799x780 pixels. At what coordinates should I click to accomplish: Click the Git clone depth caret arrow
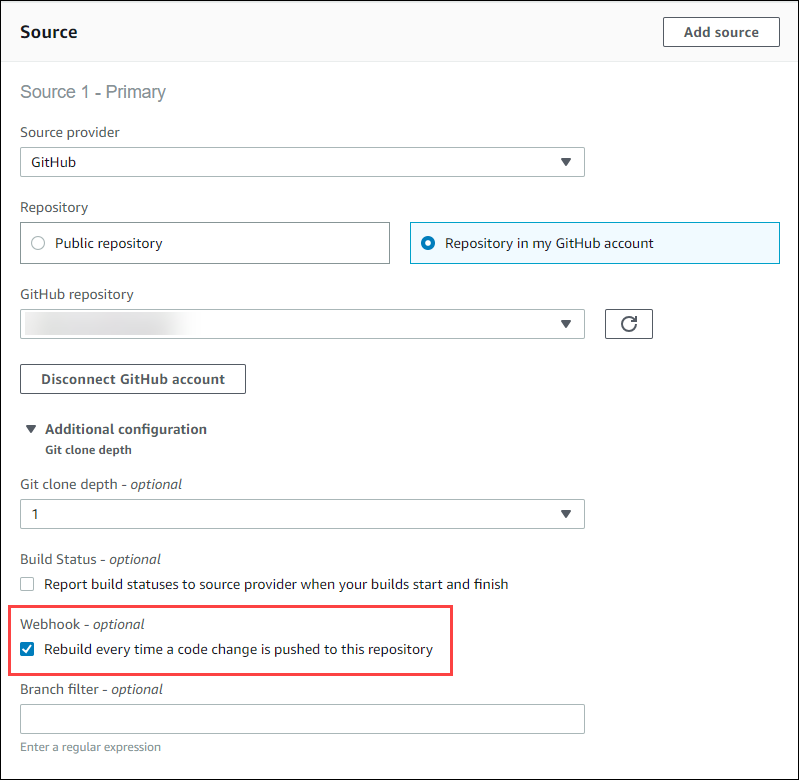(x=565, y=514)
